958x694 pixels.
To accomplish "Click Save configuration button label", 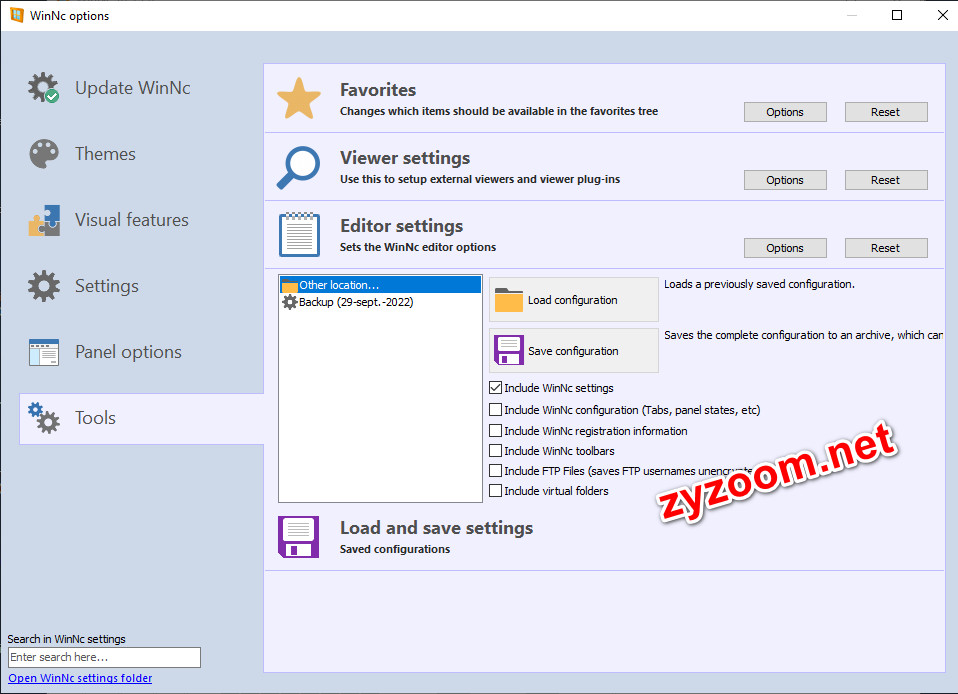I will 573,351.
